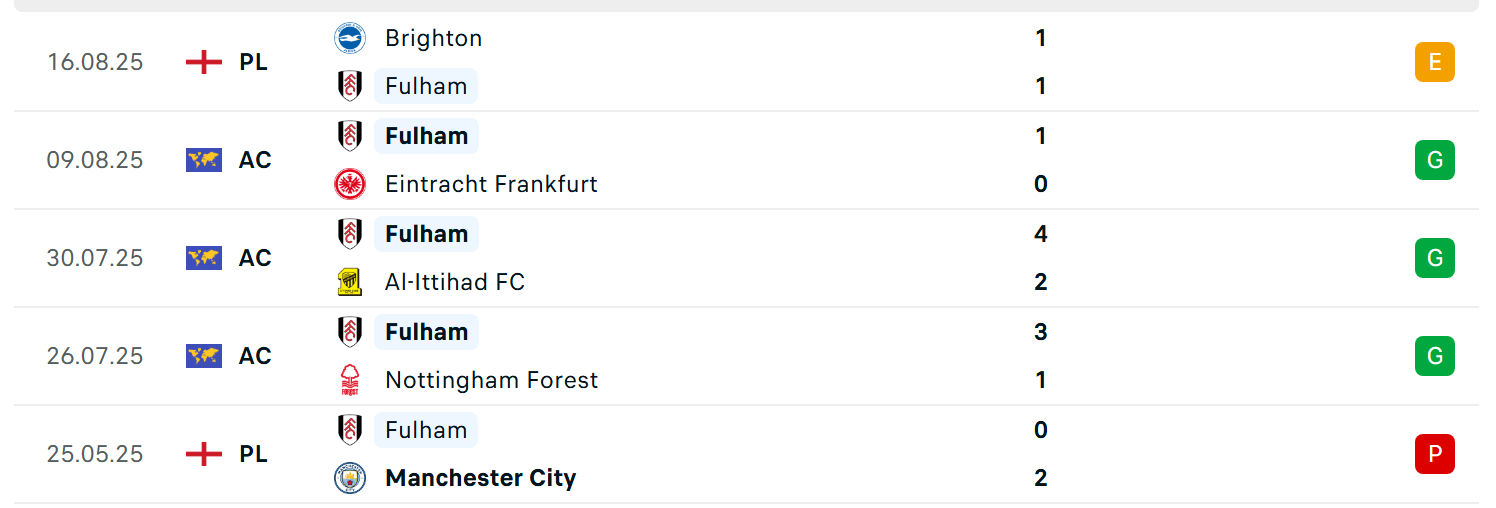Click Fulham crest in the Brighton match

[x=350, y=86]
